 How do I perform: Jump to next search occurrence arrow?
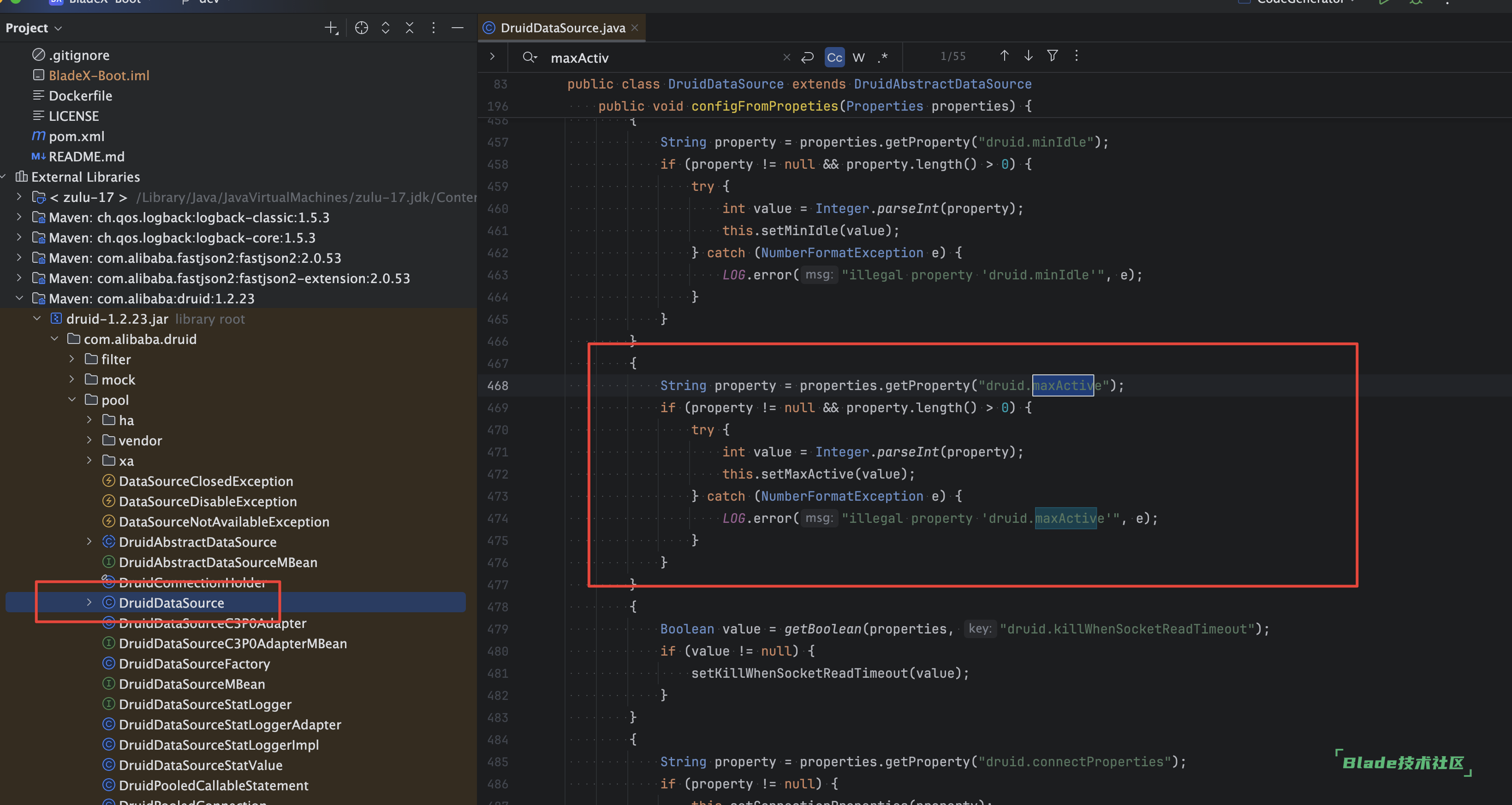click(1028, 56)
